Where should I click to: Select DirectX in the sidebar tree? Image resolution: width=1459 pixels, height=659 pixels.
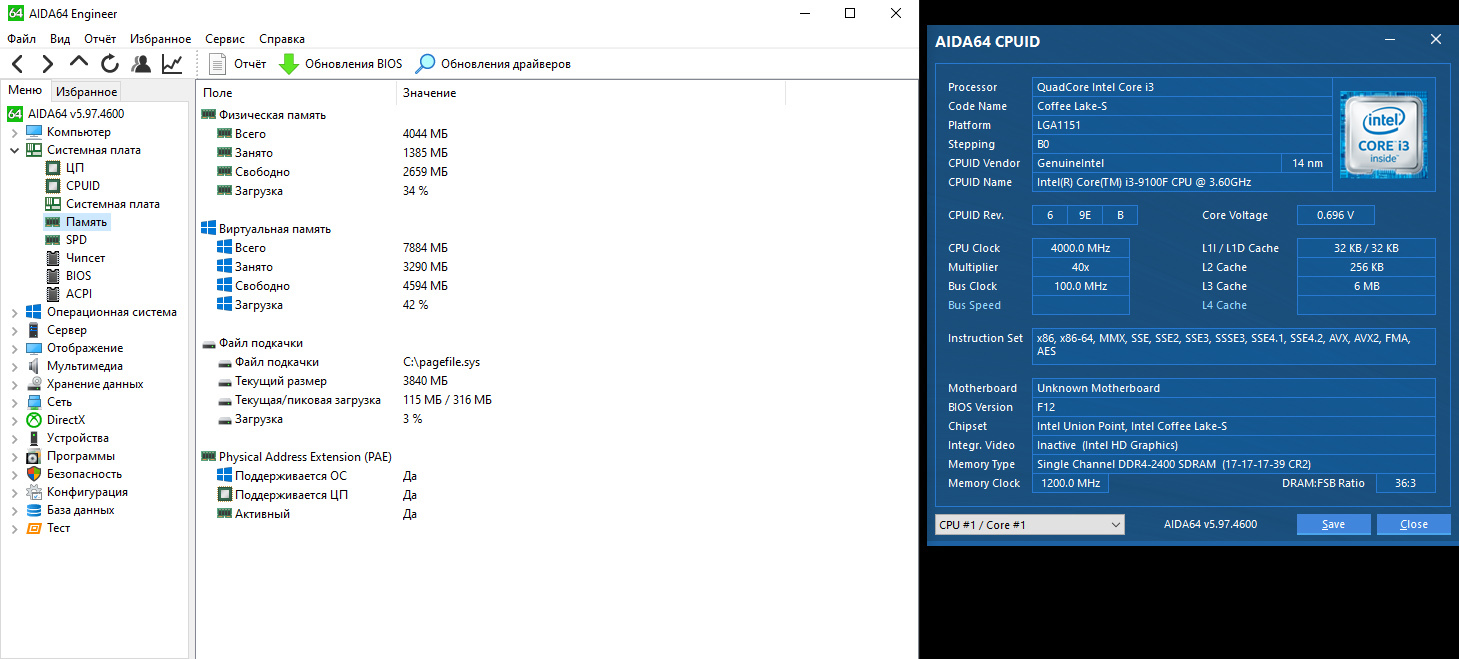pos(66,420)
